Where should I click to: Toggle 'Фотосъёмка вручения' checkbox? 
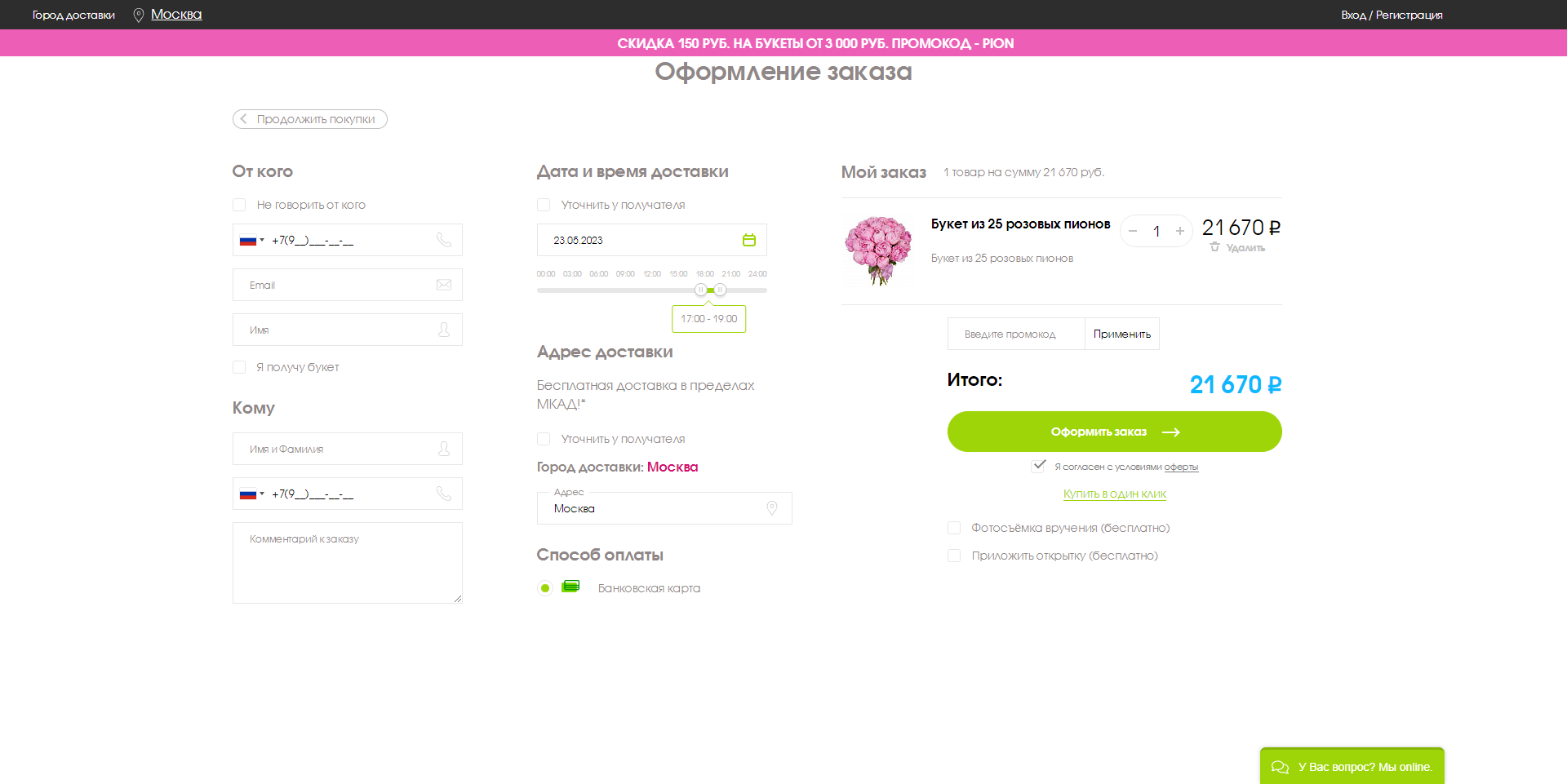[953, 528]
